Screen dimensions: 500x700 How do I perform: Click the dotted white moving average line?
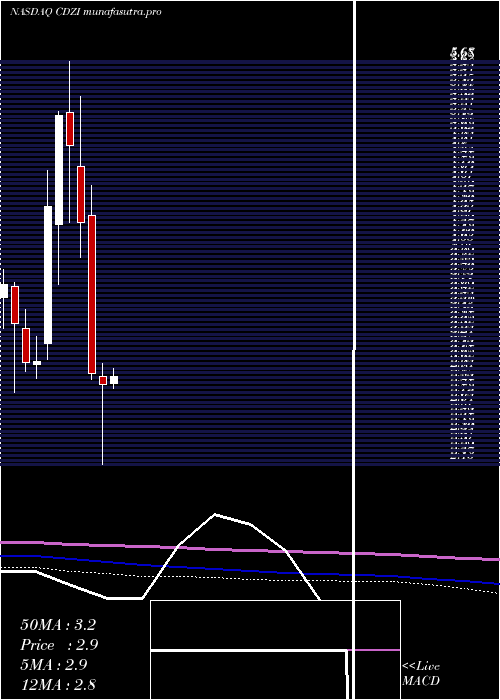point(250,578)
